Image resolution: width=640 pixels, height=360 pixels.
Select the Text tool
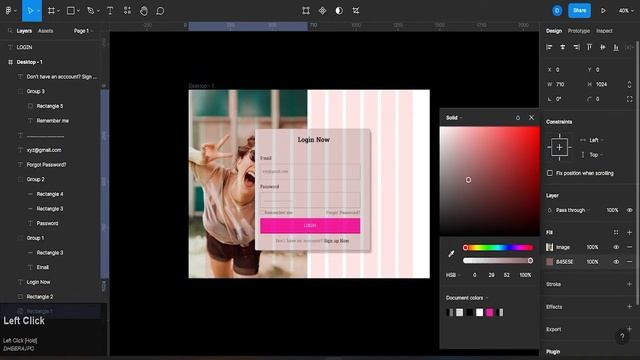(x=110, y=11)
